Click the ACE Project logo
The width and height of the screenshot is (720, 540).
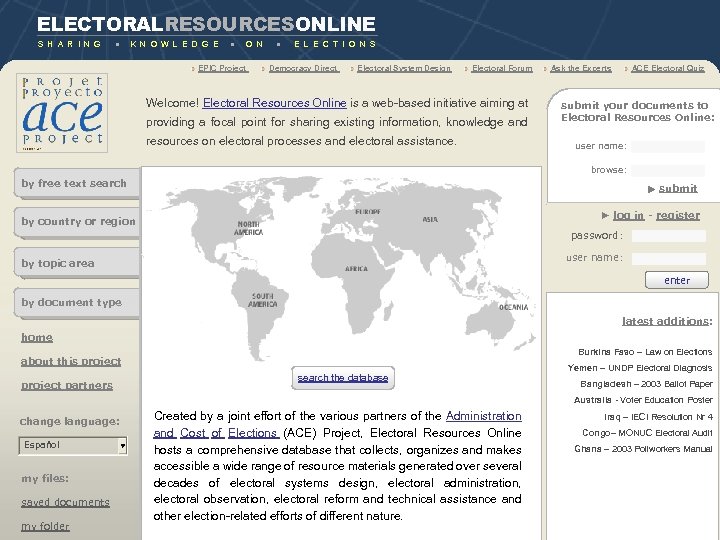(62, 112)
